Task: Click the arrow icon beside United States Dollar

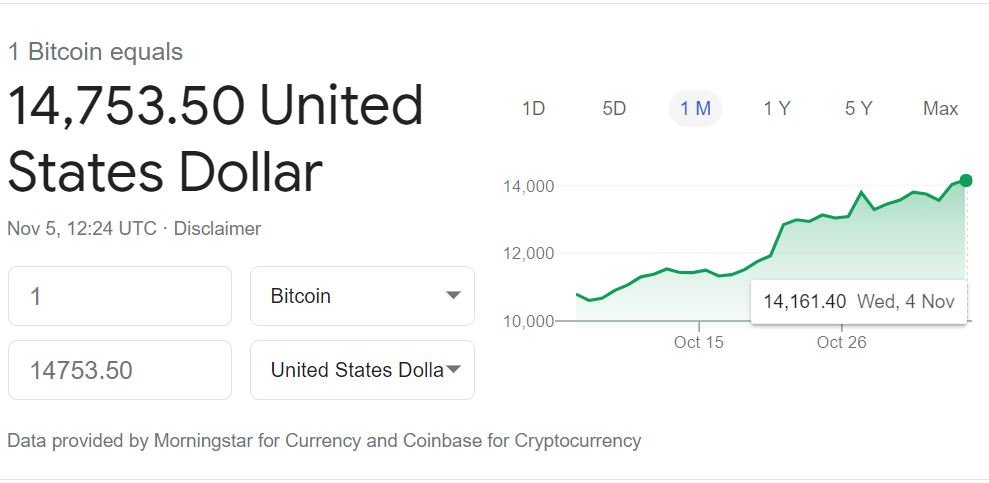Action: pos(453,370)
